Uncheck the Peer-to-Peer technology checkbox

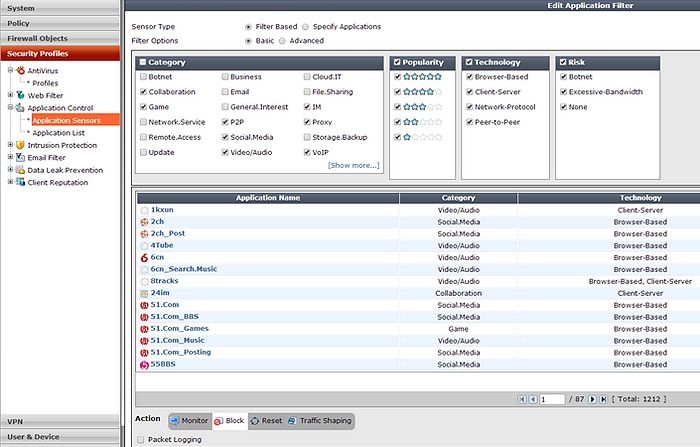pyautogui.click(x=470, y=121)
